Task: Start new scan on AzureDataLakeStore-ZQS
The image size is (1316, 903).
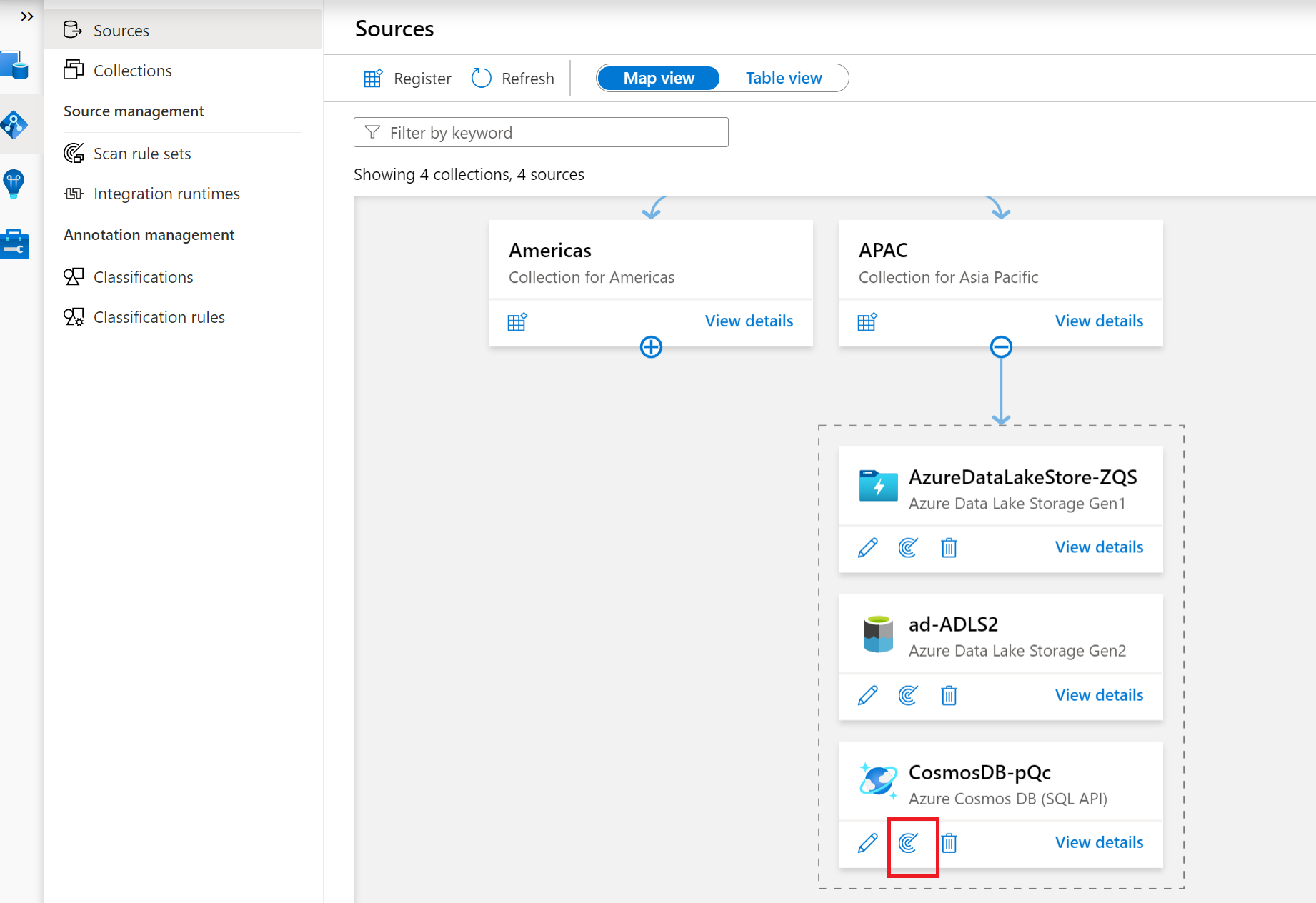Action: (908, 548)
